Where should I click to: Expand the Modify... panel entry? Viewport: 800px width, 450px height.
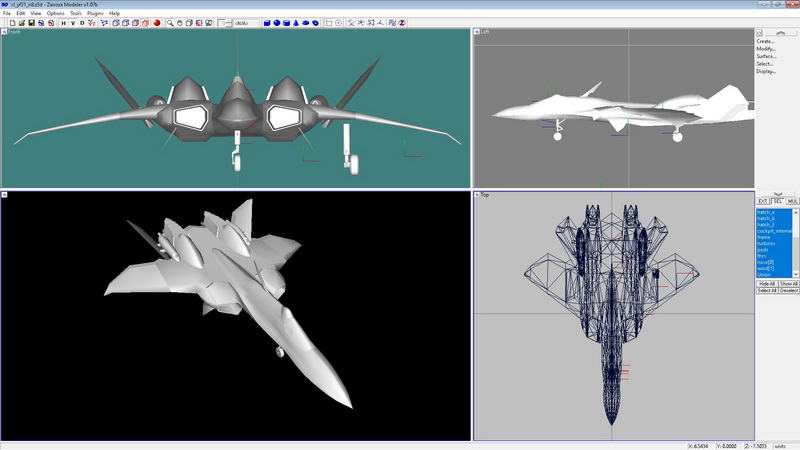pyautogui.click(x=766, y=49)
